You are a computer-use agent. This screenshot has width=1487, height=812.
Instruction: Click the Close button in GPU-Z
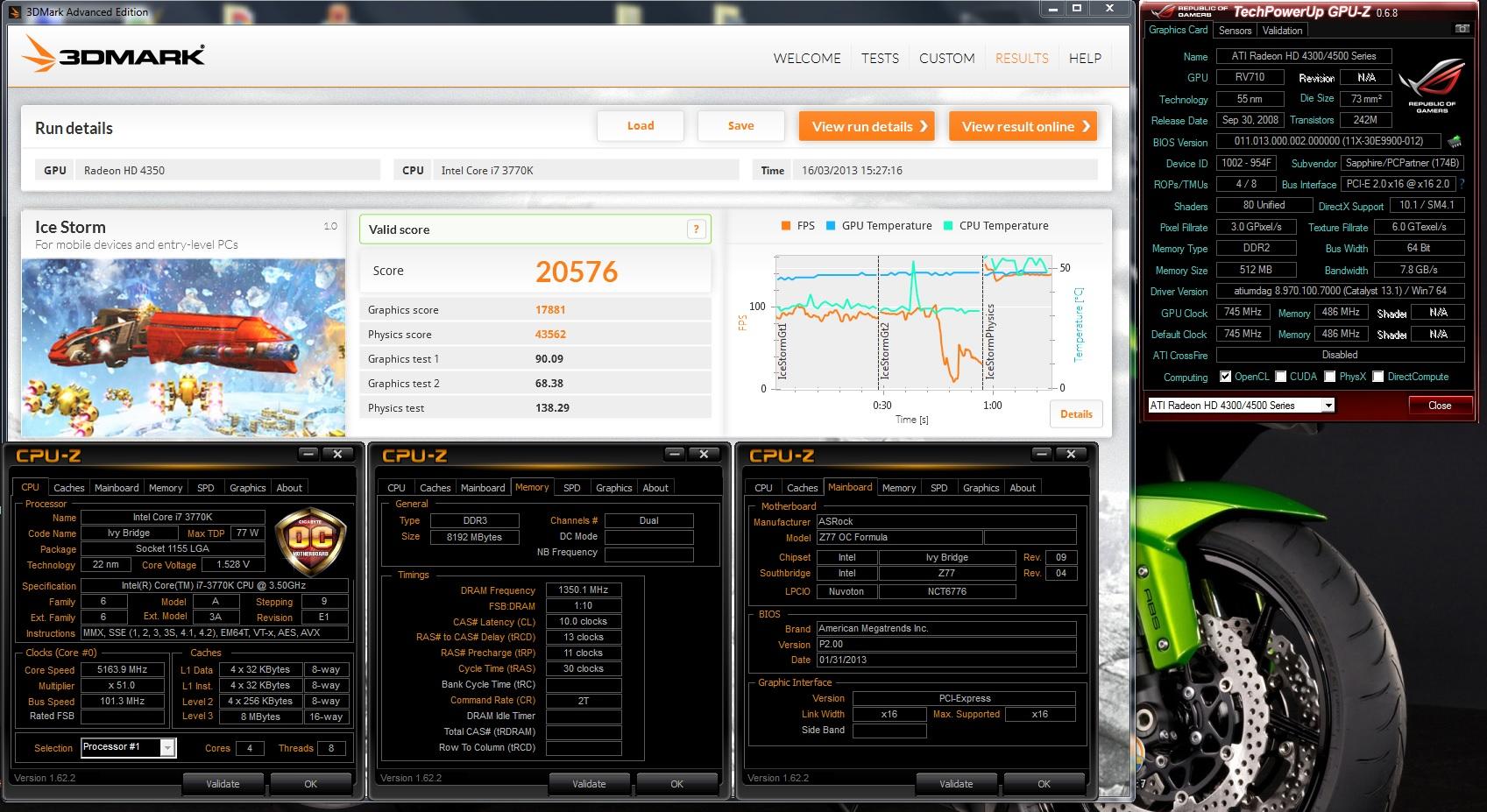pos(1439,406)
